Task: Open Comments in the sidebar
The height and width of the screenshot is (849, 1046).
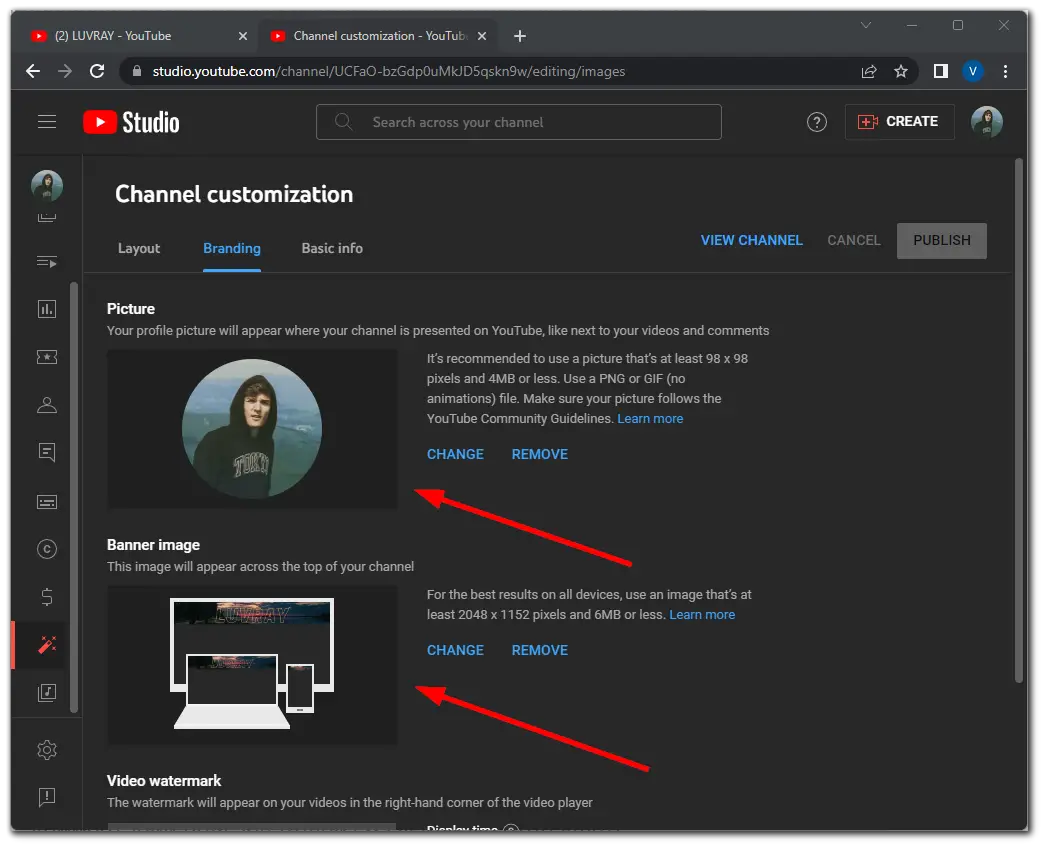Action: [x=47, y=453]
